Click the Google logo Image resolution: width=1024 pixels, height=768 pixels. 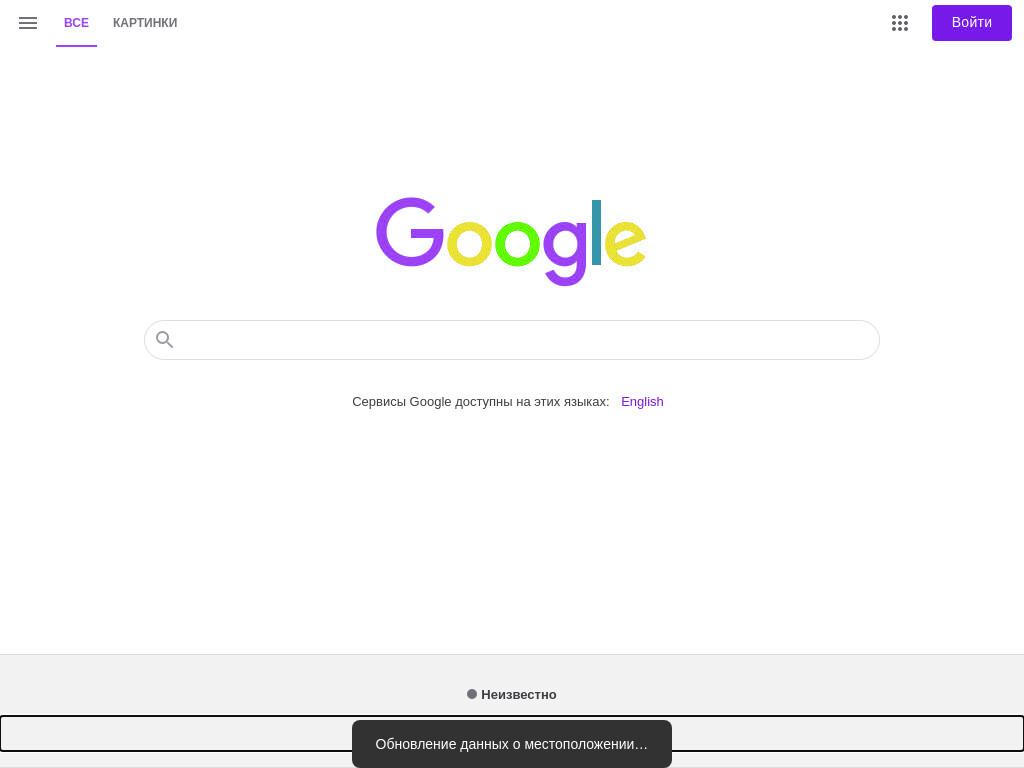[511, 241]
